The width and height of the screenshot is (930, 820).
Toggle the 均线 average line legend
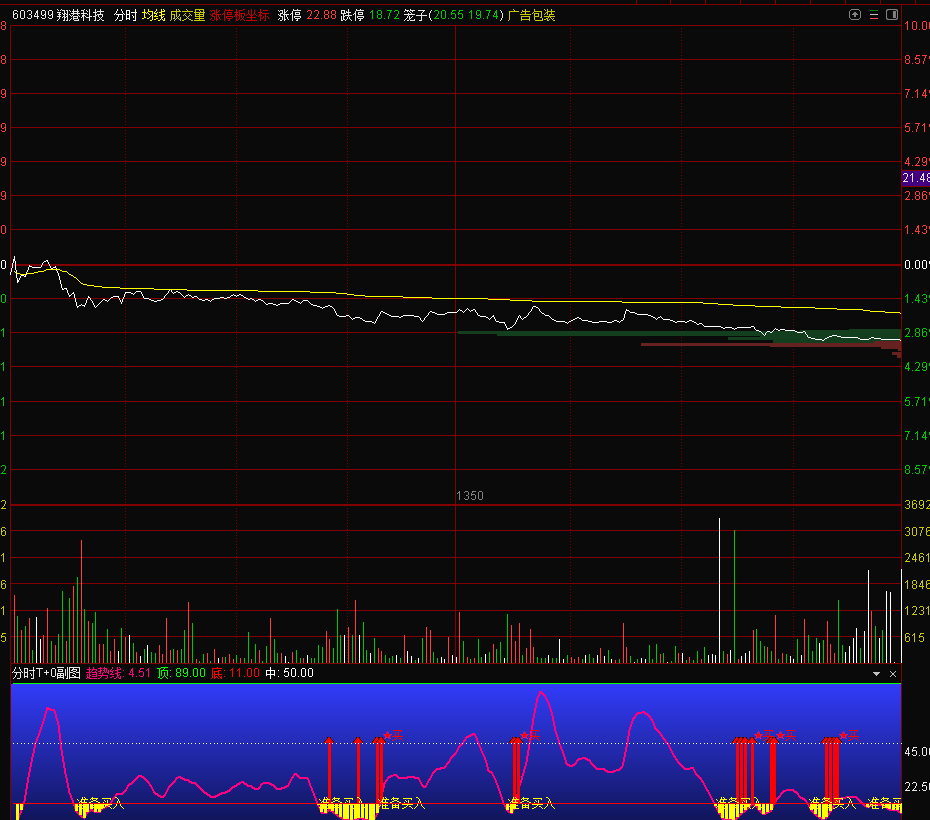click(x=153, y=16)
